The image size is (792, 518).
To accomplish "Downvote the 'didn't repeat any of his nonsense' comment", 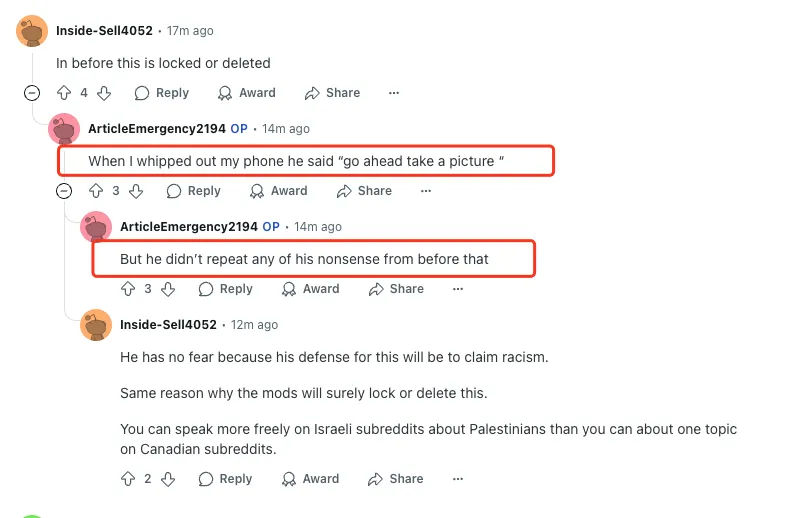I will click(x=168, y=289).
